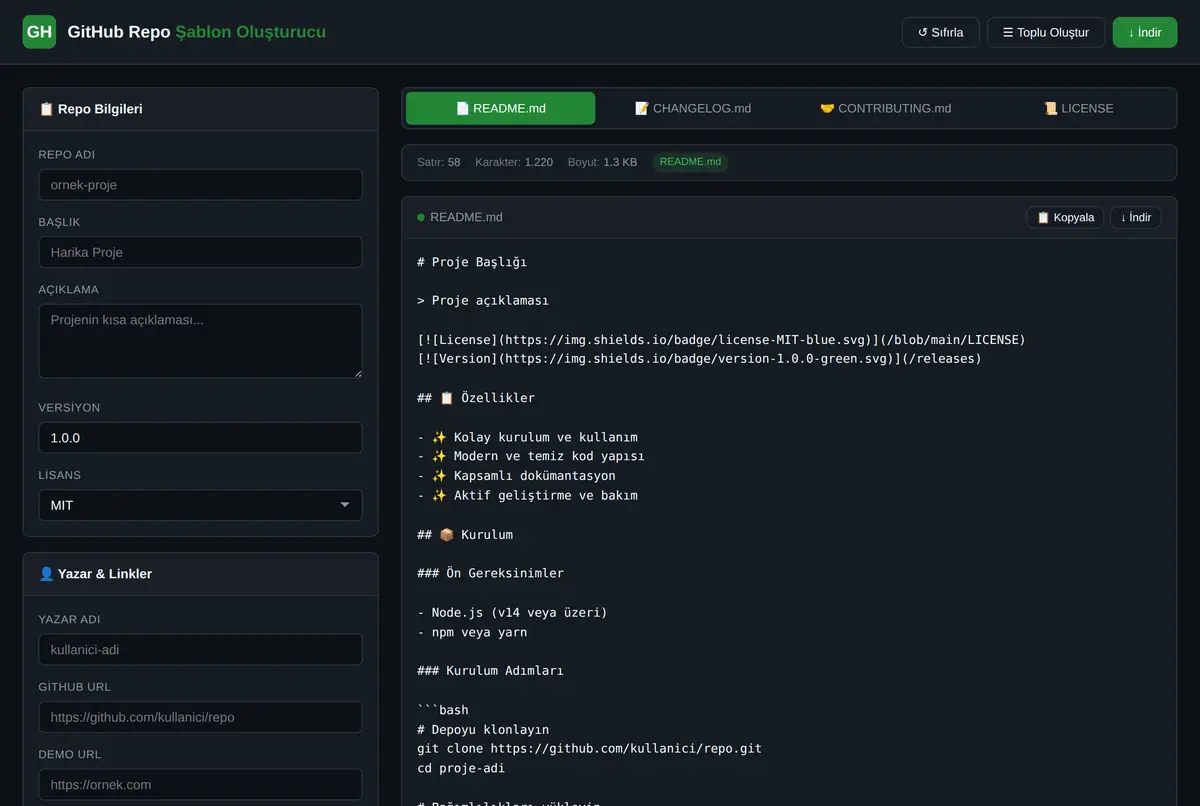Click the Sıfırla reset button

[x=940, y=32]
